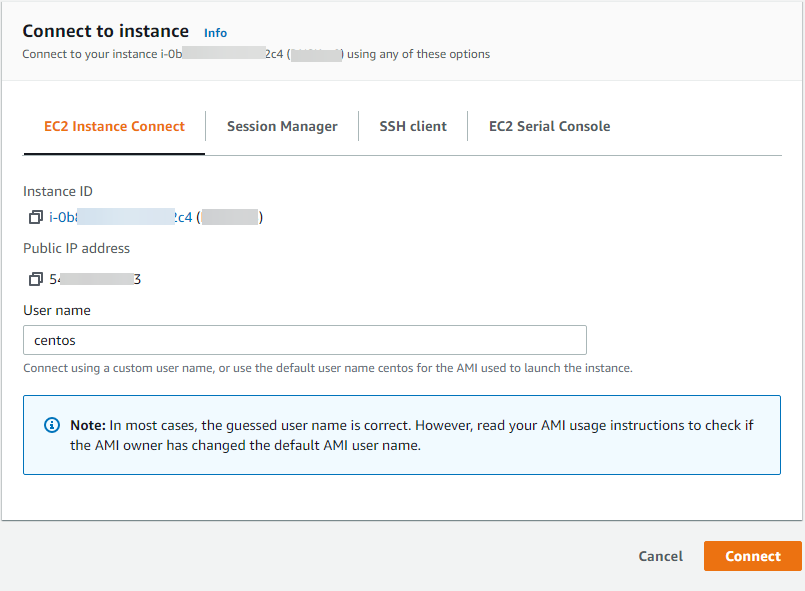805x591 pixels.
Task: Copy the Instance ID with the copy icon
Action: tap(35, 217)
